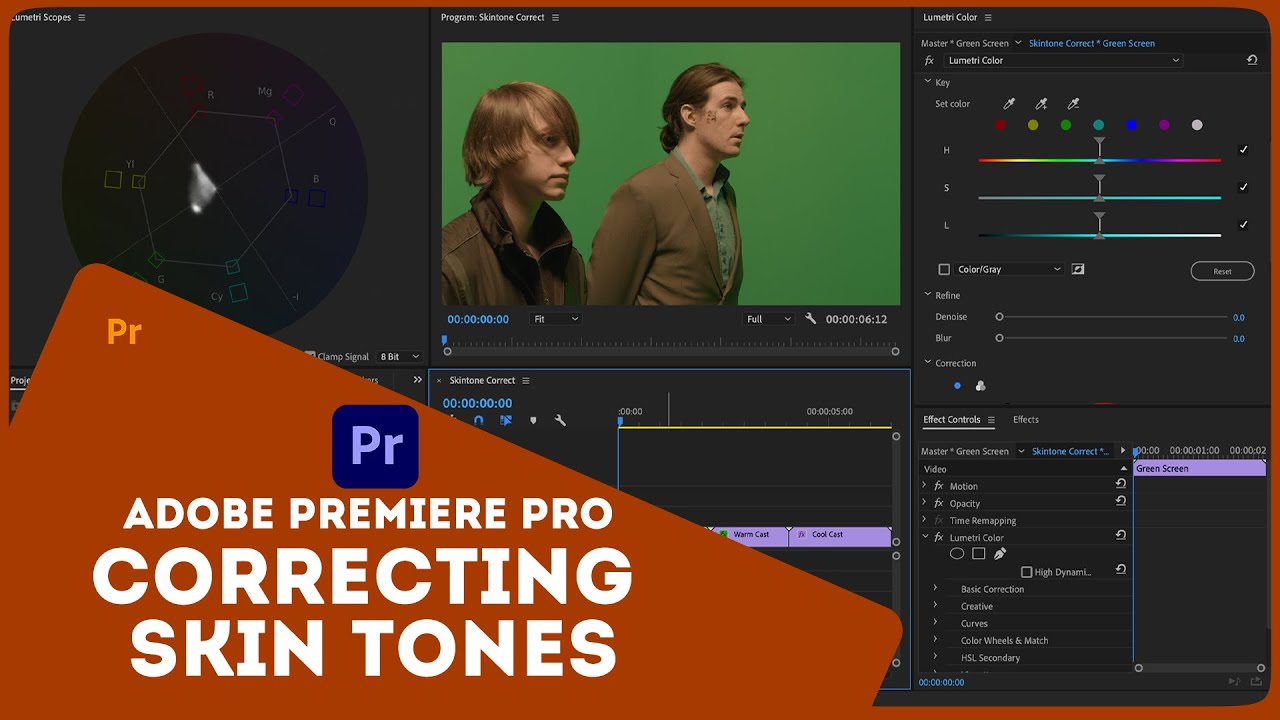Select the free draw bezier pen mask
This screenshot has width=1280, height=720.
pos(1000,553)
